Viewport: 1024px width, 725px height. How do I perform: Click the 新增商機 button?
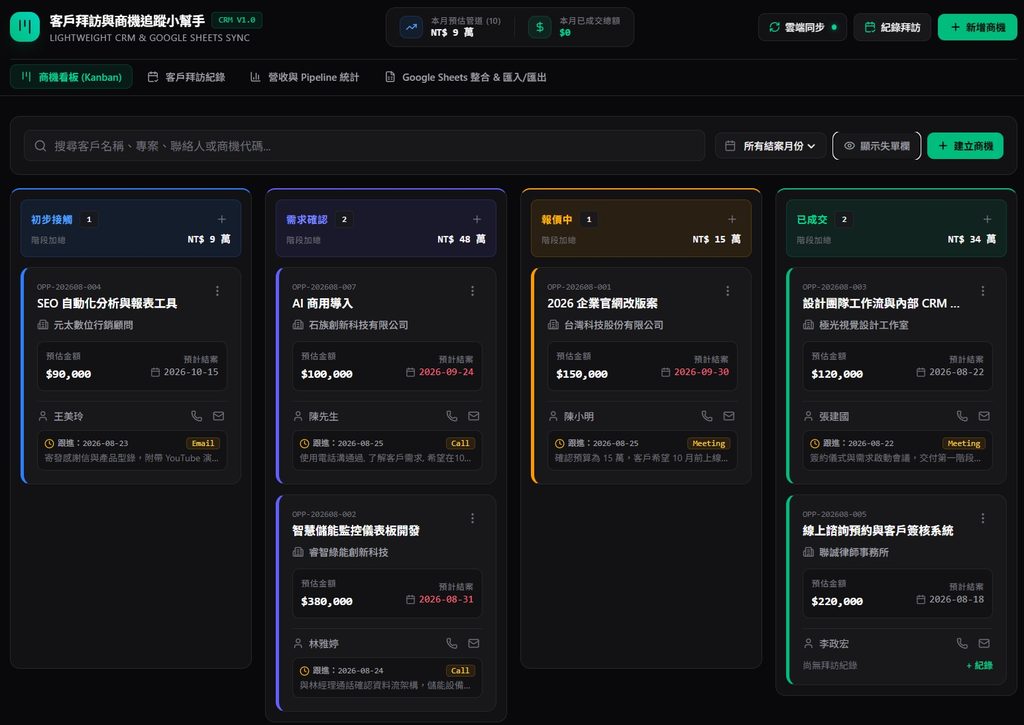(x=978, y=27)
